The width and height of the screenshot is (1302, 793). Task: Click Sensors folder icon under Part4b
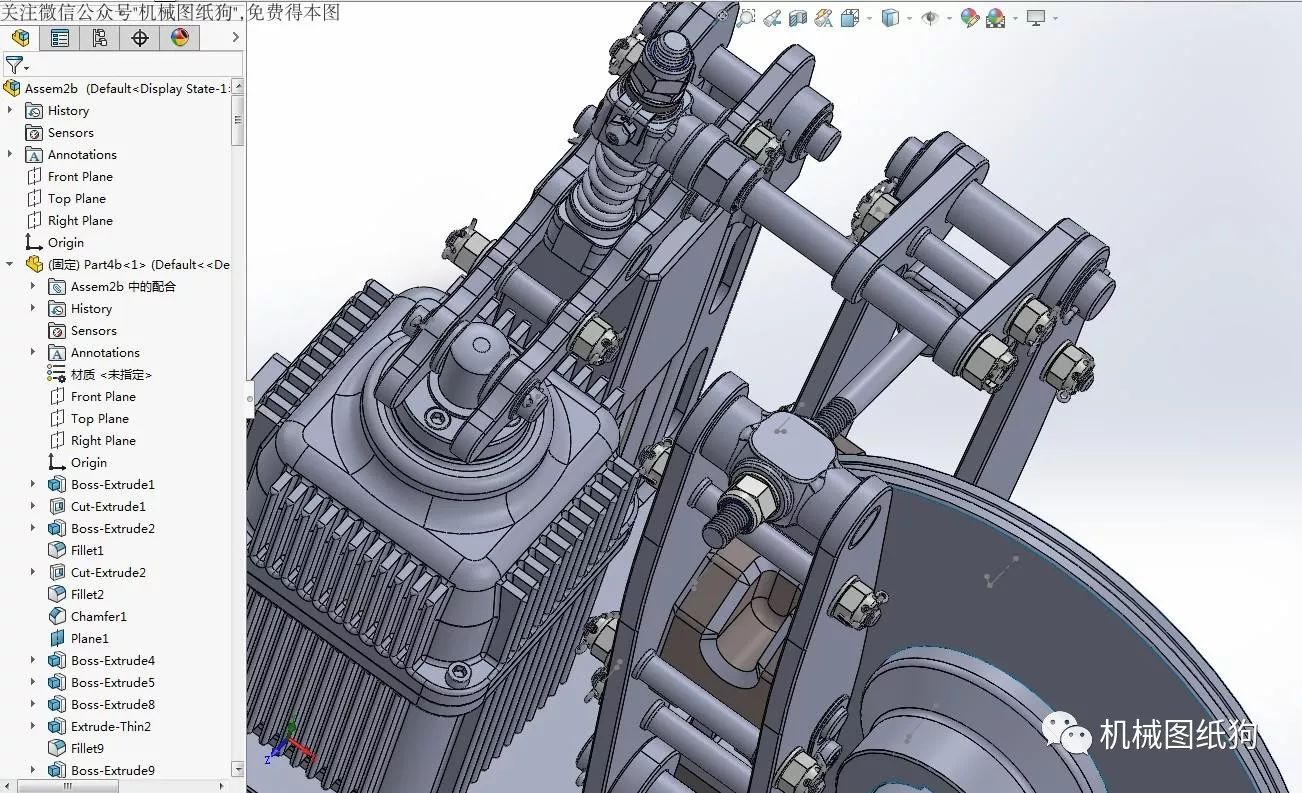(57, 330)
